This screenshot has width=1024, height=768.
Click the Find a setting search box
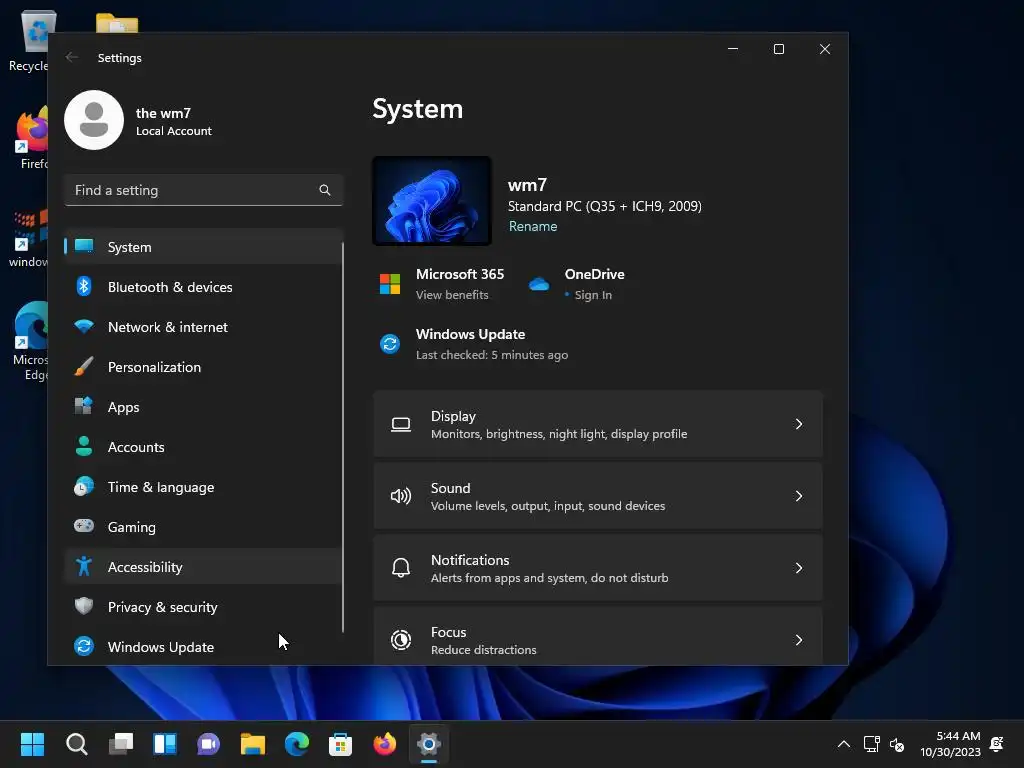[x=203, y=190]
